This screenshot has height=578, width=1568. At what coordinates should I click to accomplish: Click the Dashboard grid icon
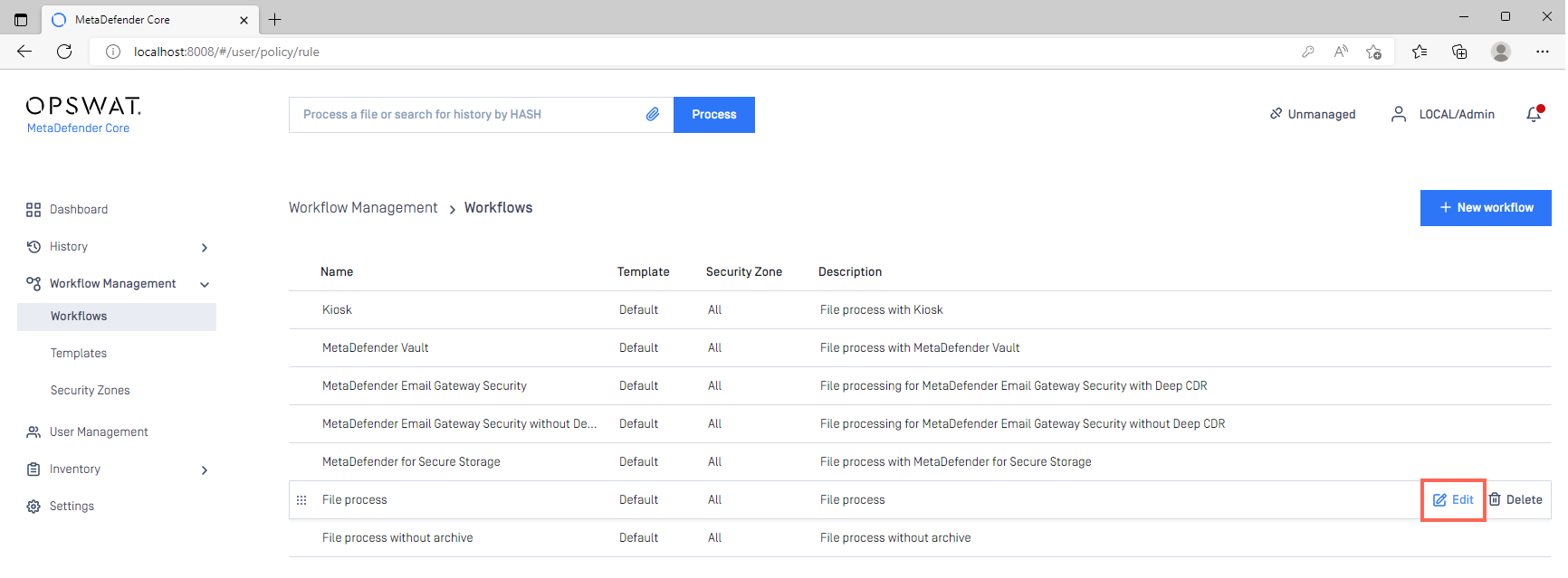pyautogui.click(x=33, y=210)
